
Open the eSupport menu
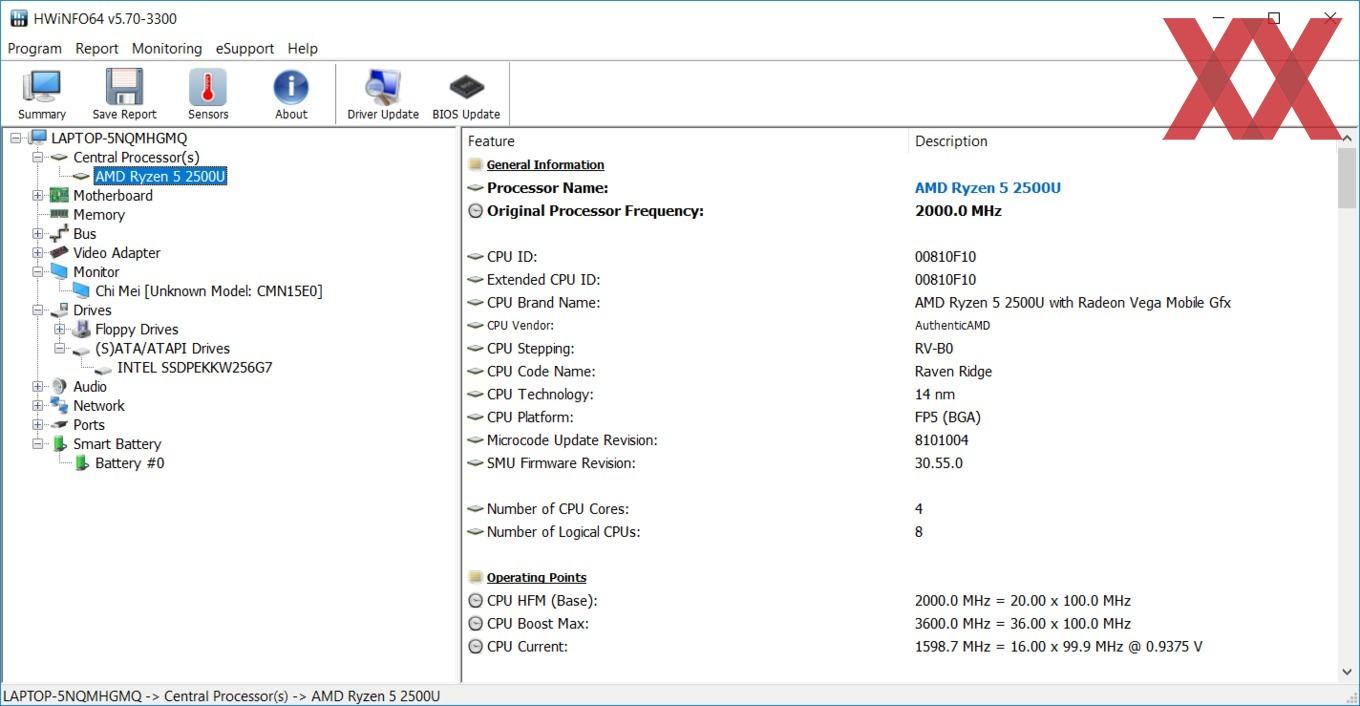(245, 48)
